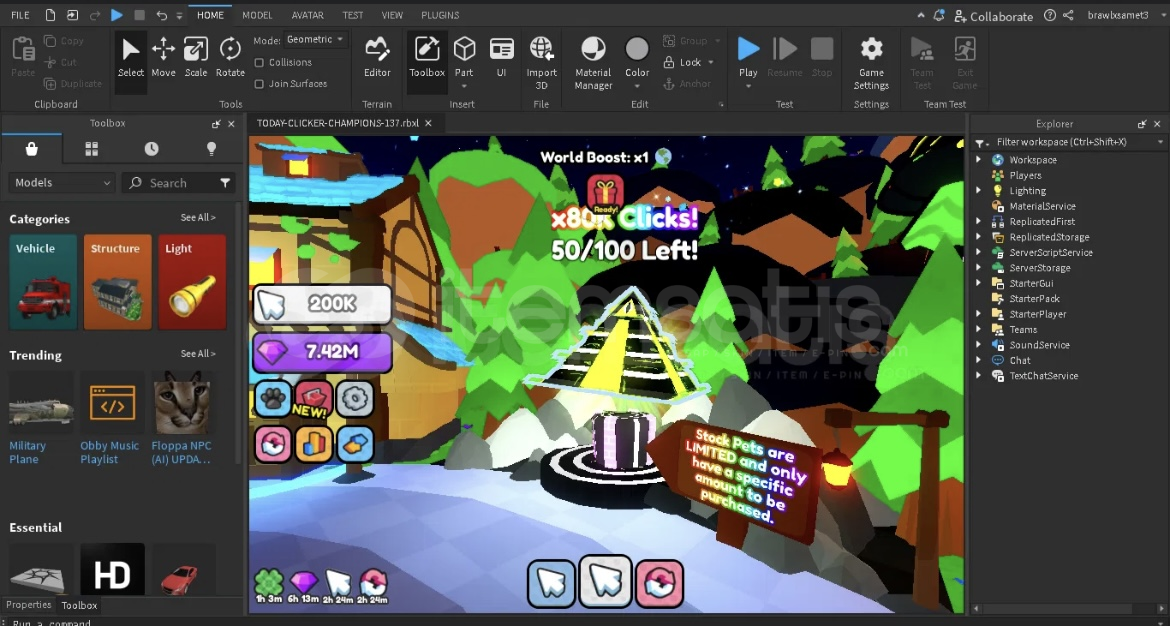Open the Light category card
This screenshot has height=626, width=1170.
click(192, 282)
